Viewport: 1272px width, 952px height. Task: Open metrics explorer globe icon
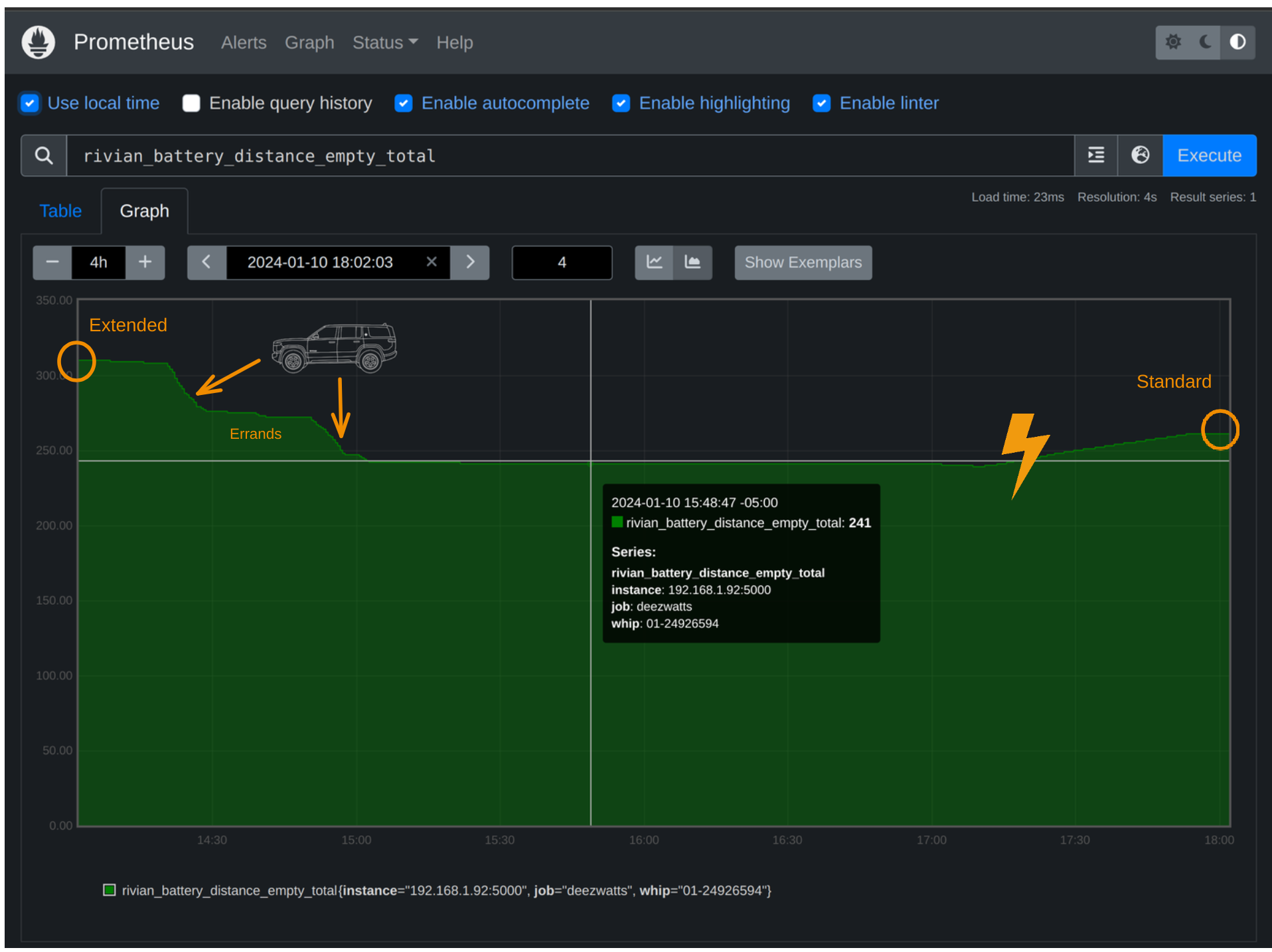point(1140,155)
